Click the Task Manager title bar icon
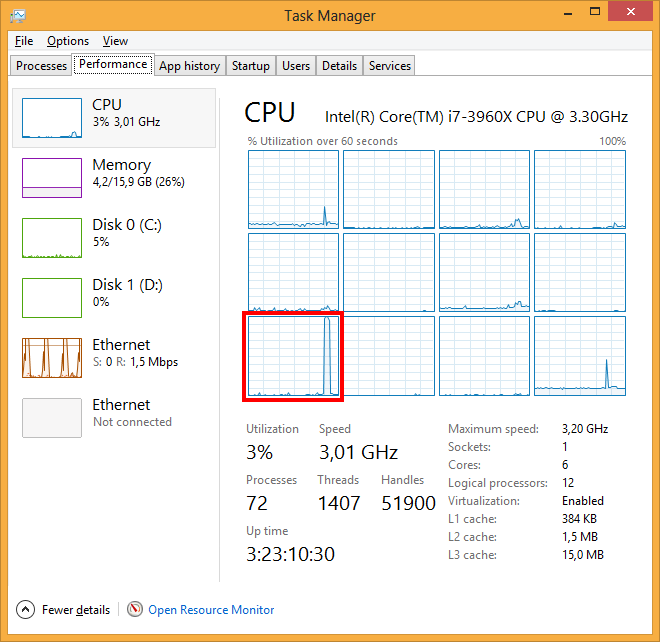660x642 pixels. click(18, 15)
